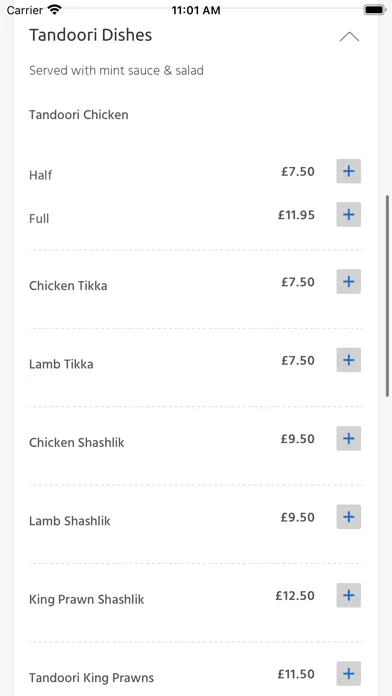Select the Chicken Tikka item name
The image size is (392, 696).
68,285
